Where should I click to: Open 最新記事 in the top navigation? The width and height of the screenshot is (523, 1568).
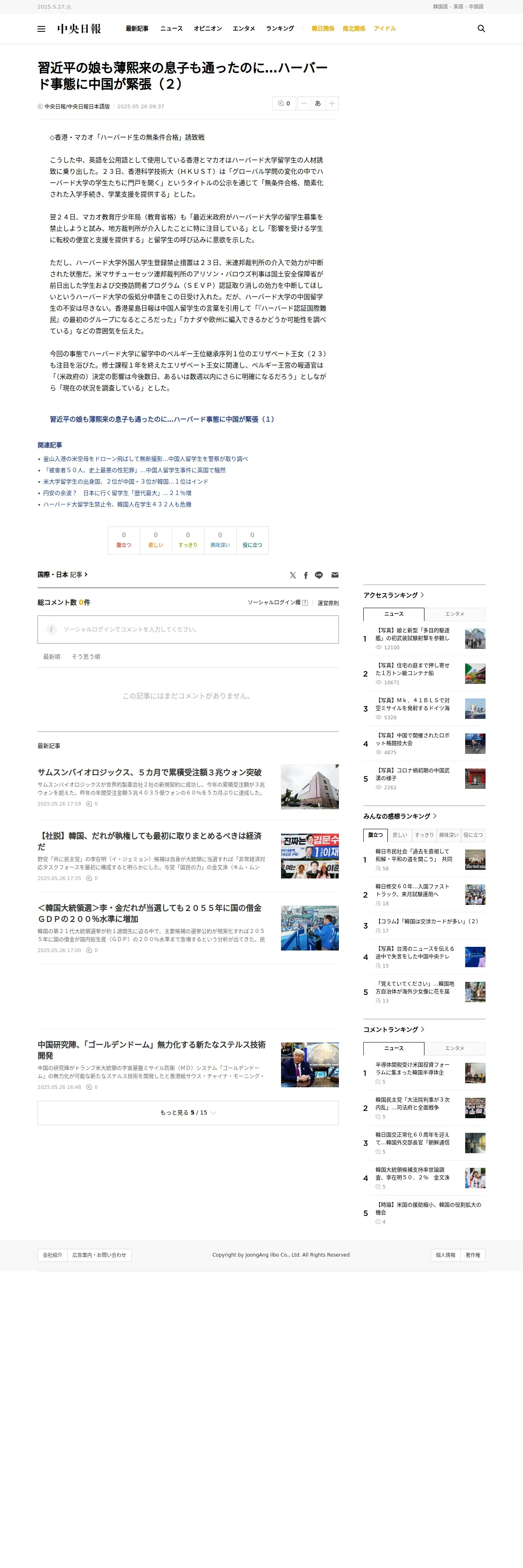[x=137, y=28]
